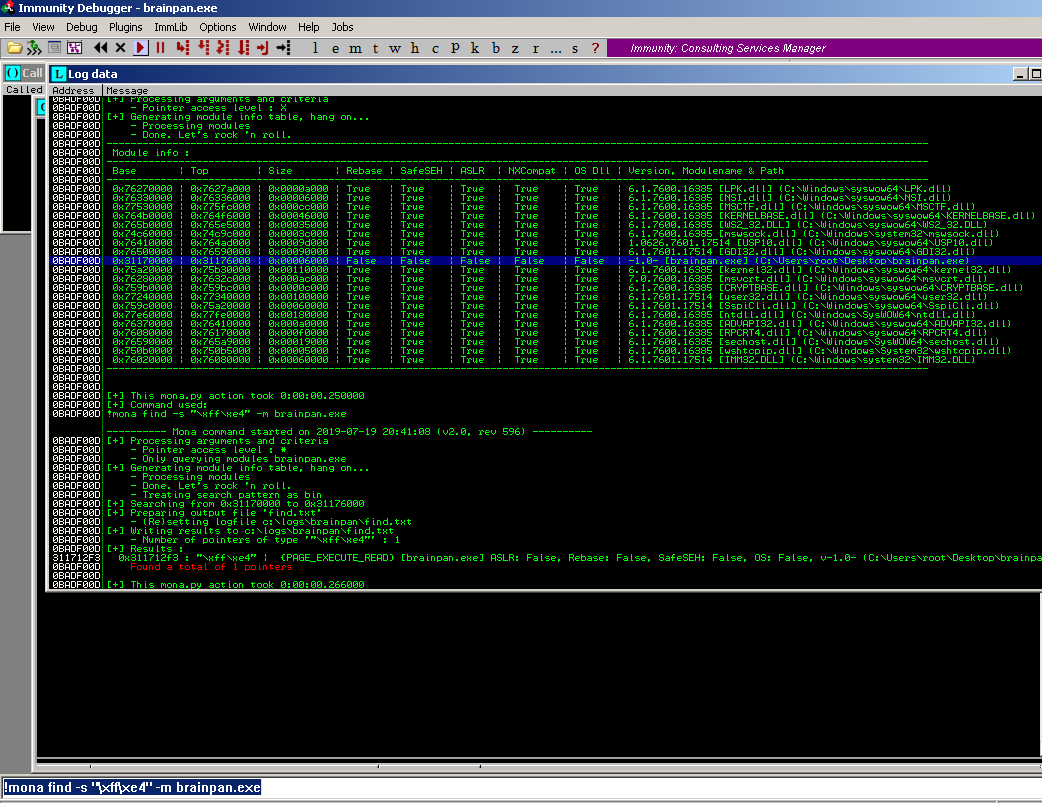Close the debugged program with the X icon
Screen dimensions: 1042x803
pos(120,48)
